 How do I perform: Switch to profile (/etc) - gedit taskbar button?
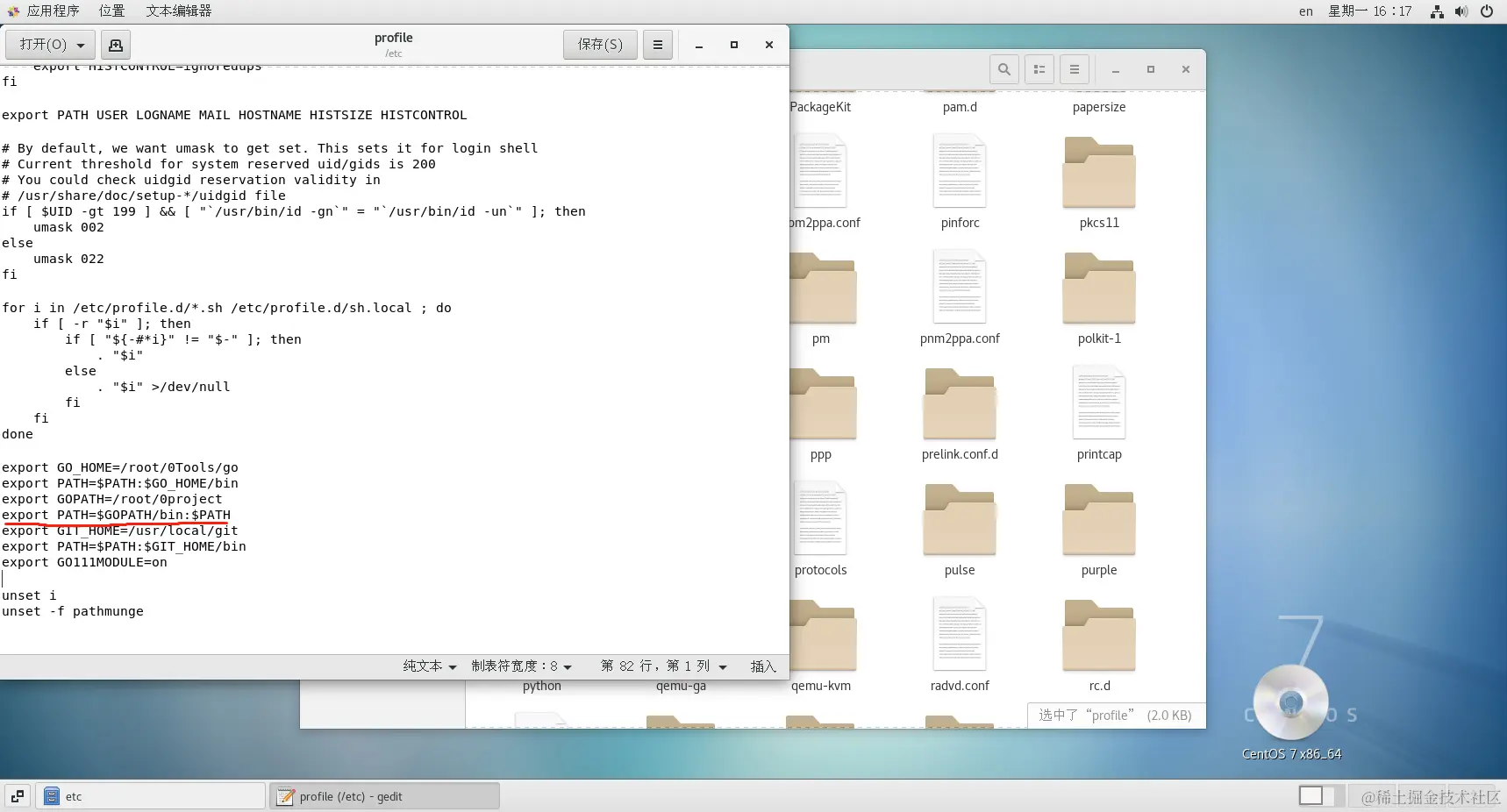(384, 796)
